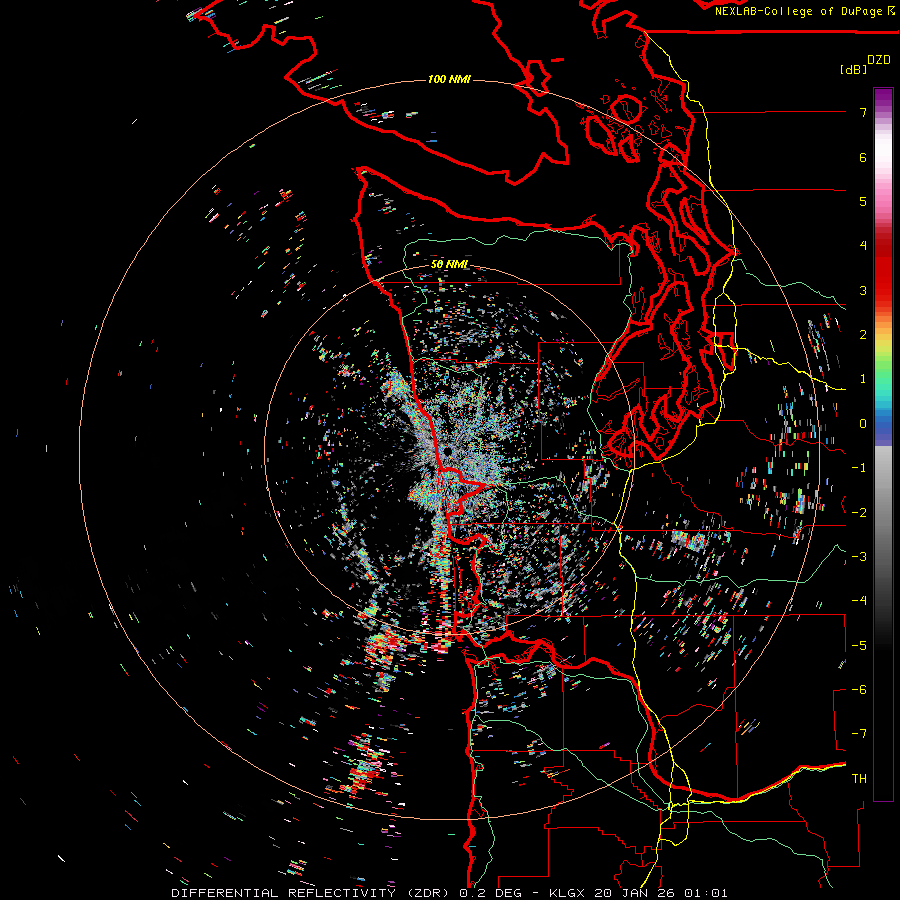This screenshot has width=900, height=900.
Task: Click the KLGX station identifier
Action: pos(568,893)
